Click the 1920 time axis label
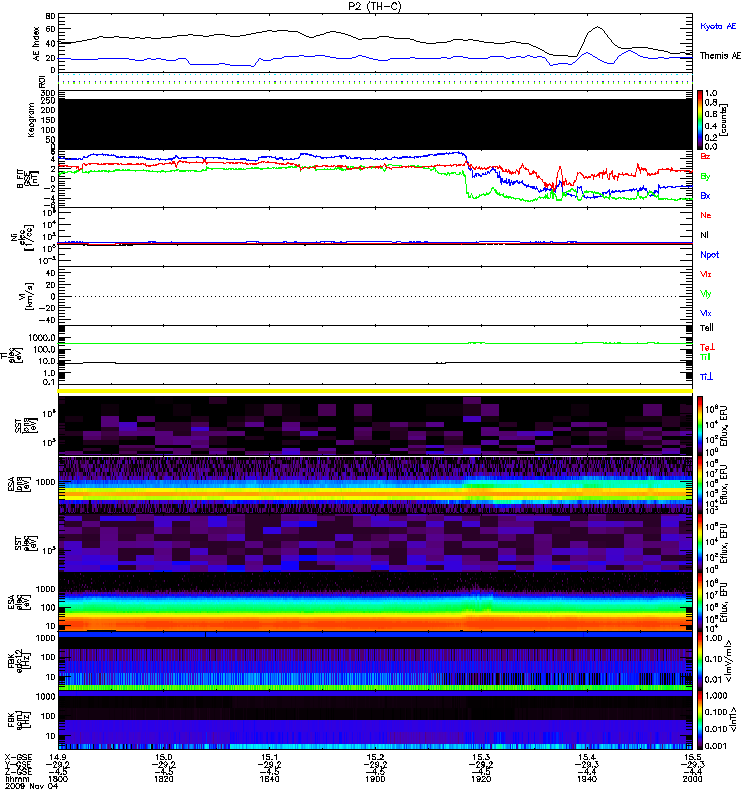 (x=481, y=779)
